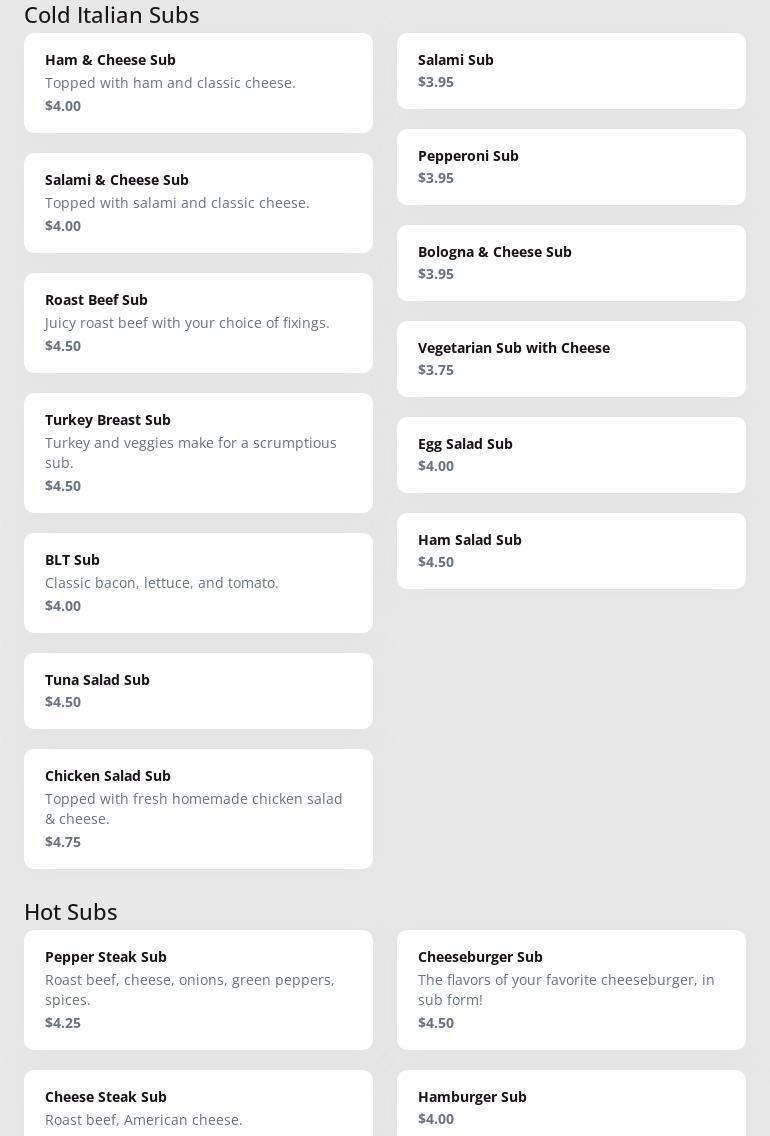Add the BLT Sub item
Screen dimensions: 770x1136
(x=198, y=583)
